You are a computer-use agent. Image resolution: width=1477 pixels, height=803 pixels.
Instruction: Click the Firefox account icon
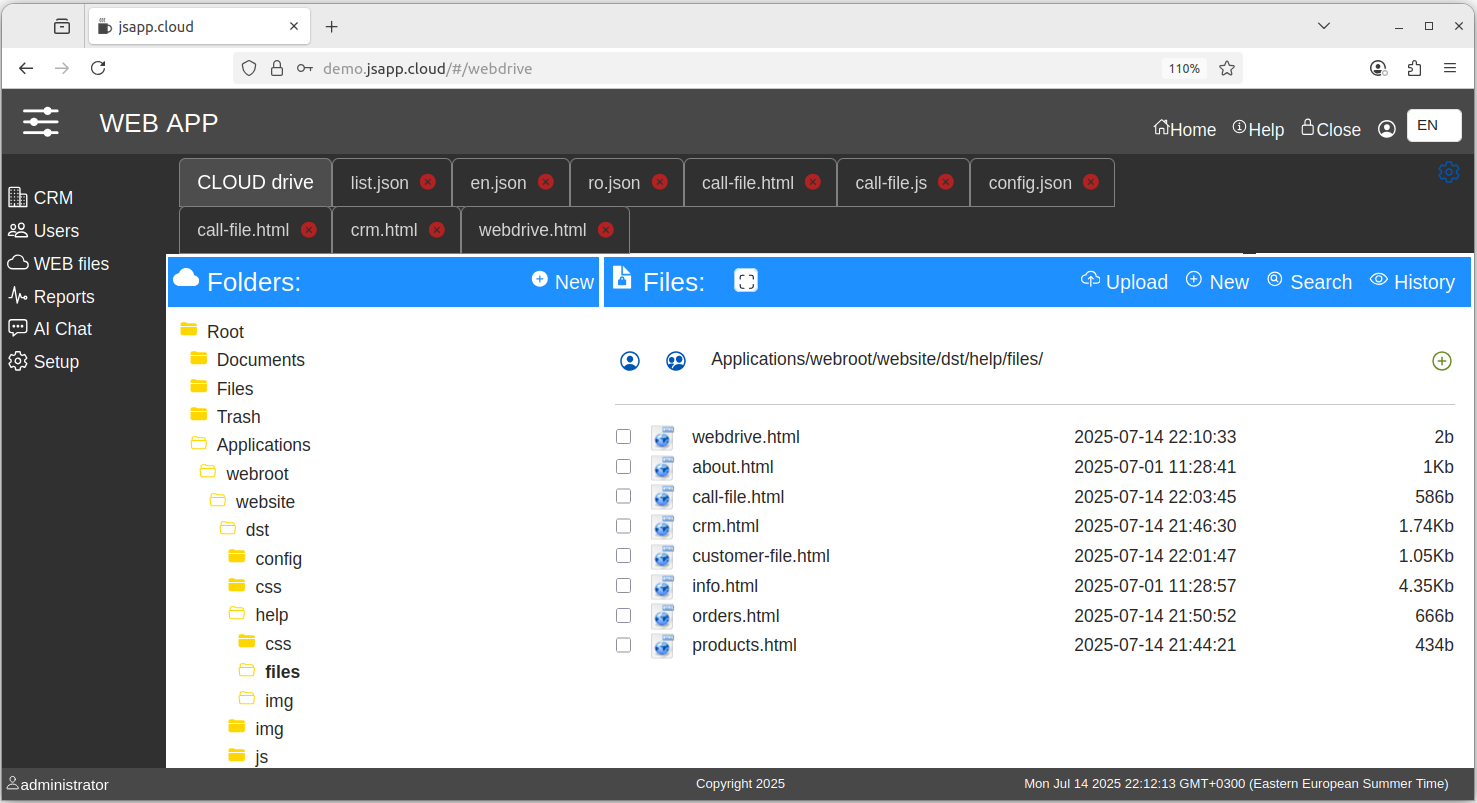pos(1378,68)
